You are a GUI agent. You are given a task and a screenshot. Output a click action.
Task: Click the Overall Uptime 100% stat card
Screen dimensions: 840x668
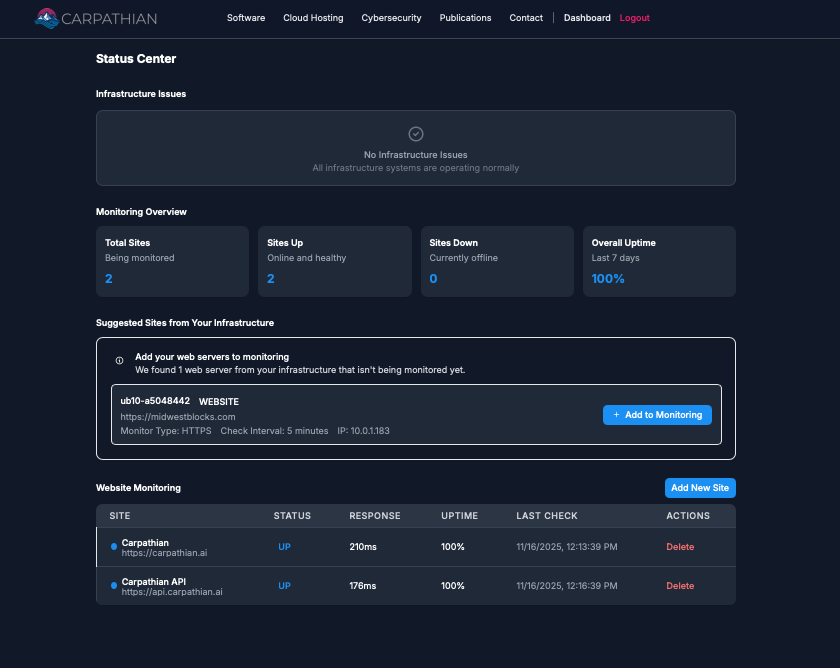point(659,261)
